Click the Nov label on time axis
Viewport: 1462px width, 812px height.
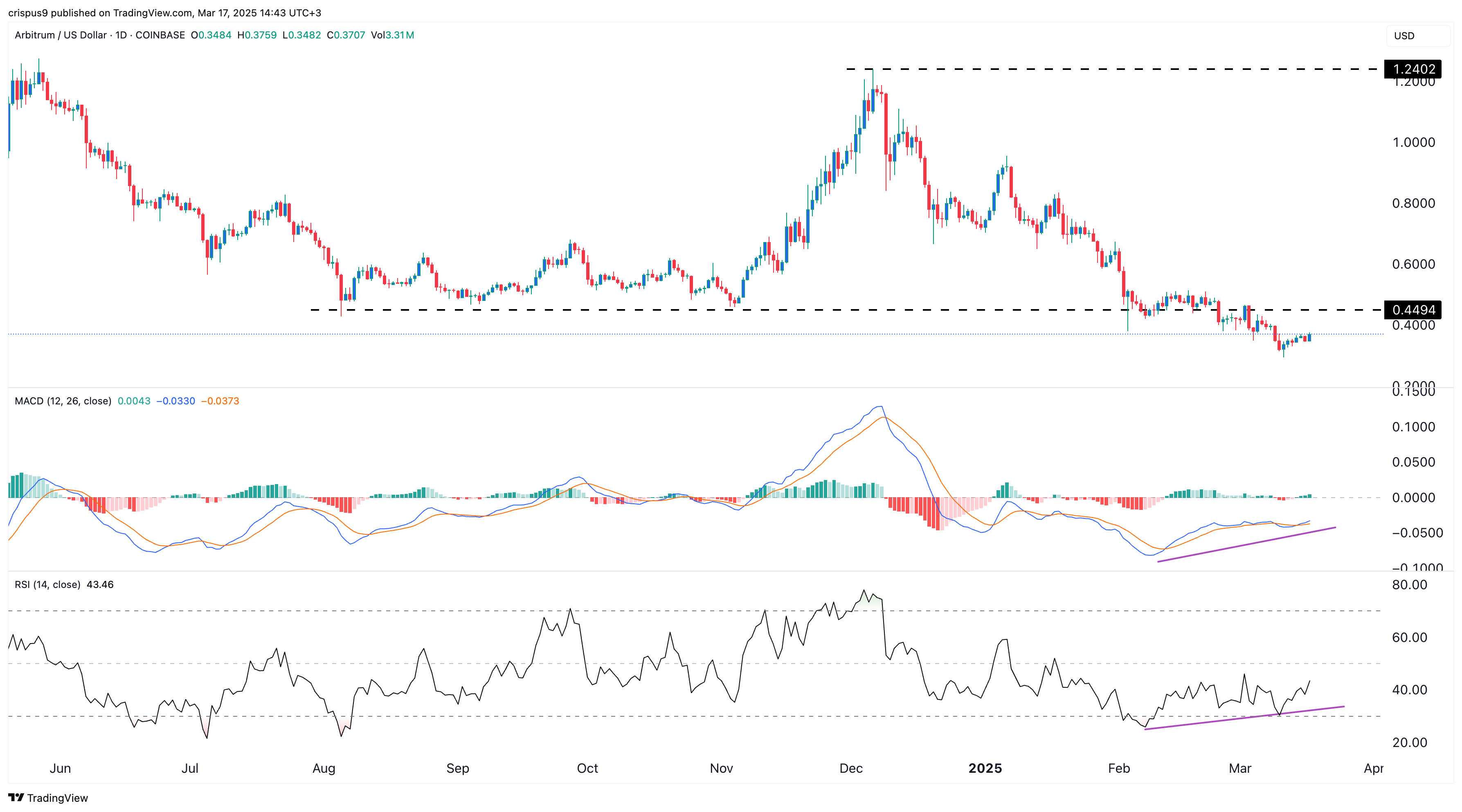point(721,768)
